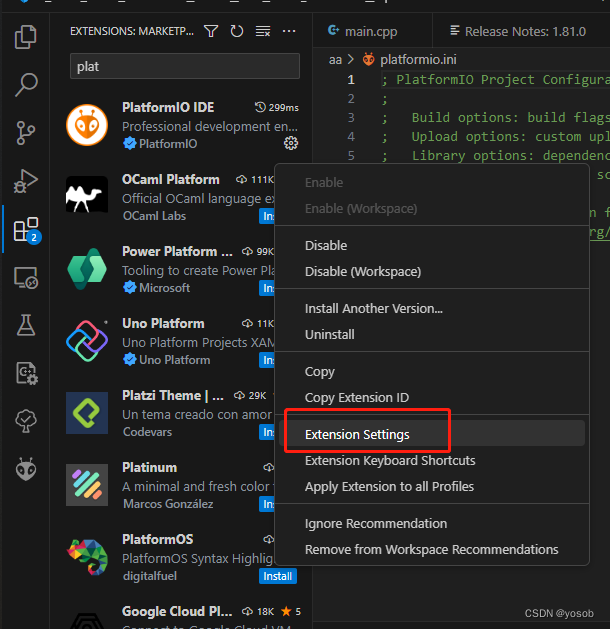Open the Extensions view with badge 2
The height and width of the screenshot is (629, 610).
point(26,230)
